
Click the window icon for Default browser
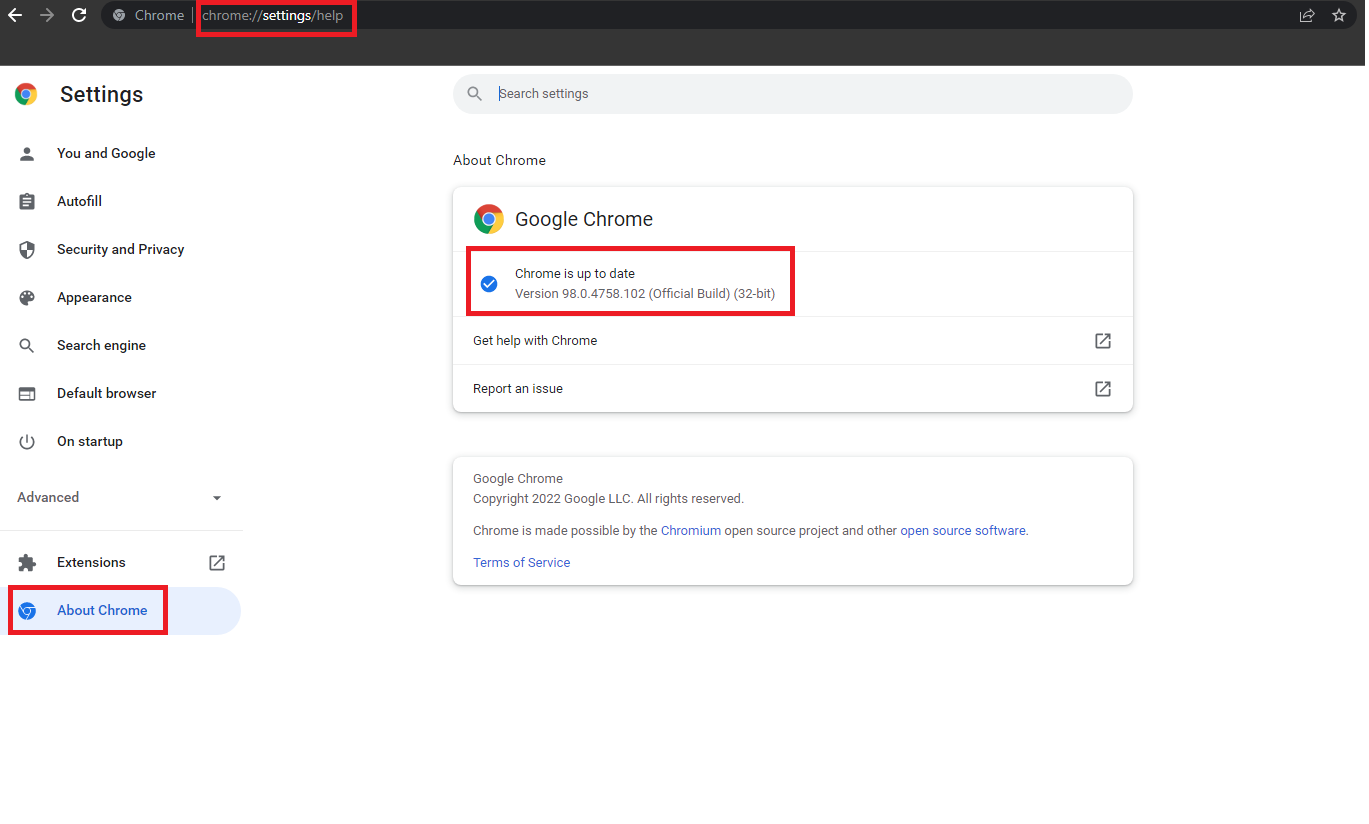click(27, 393)
